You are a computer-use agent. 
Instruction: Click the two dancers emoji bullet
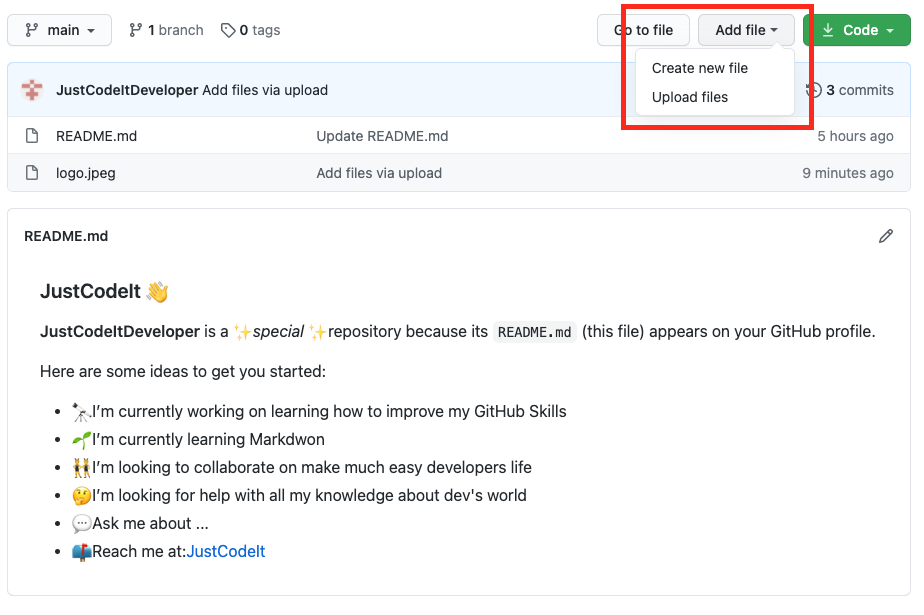(x=81, y=468)
